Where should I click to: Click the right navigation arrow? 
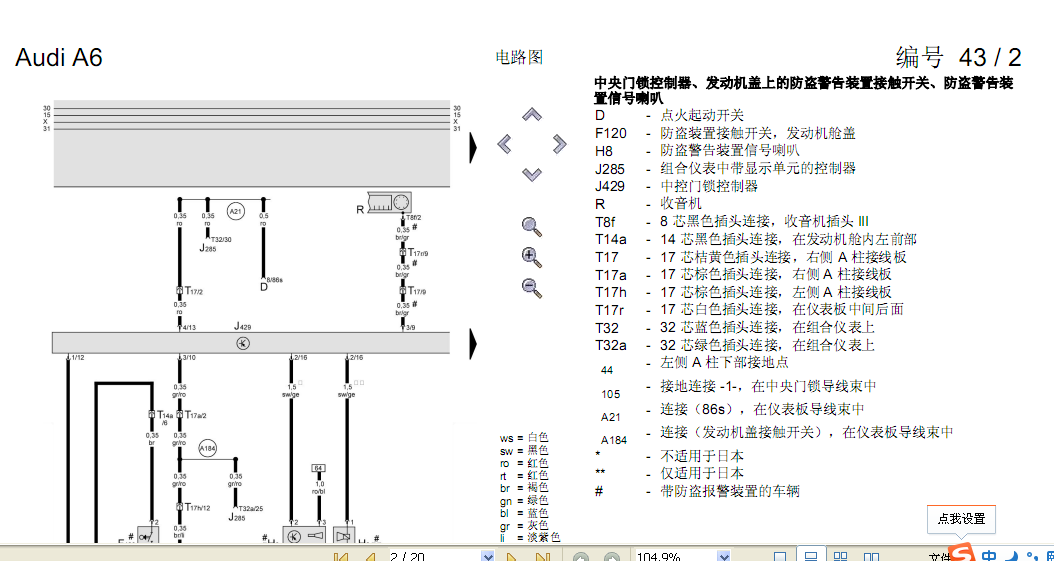[559, 144]
